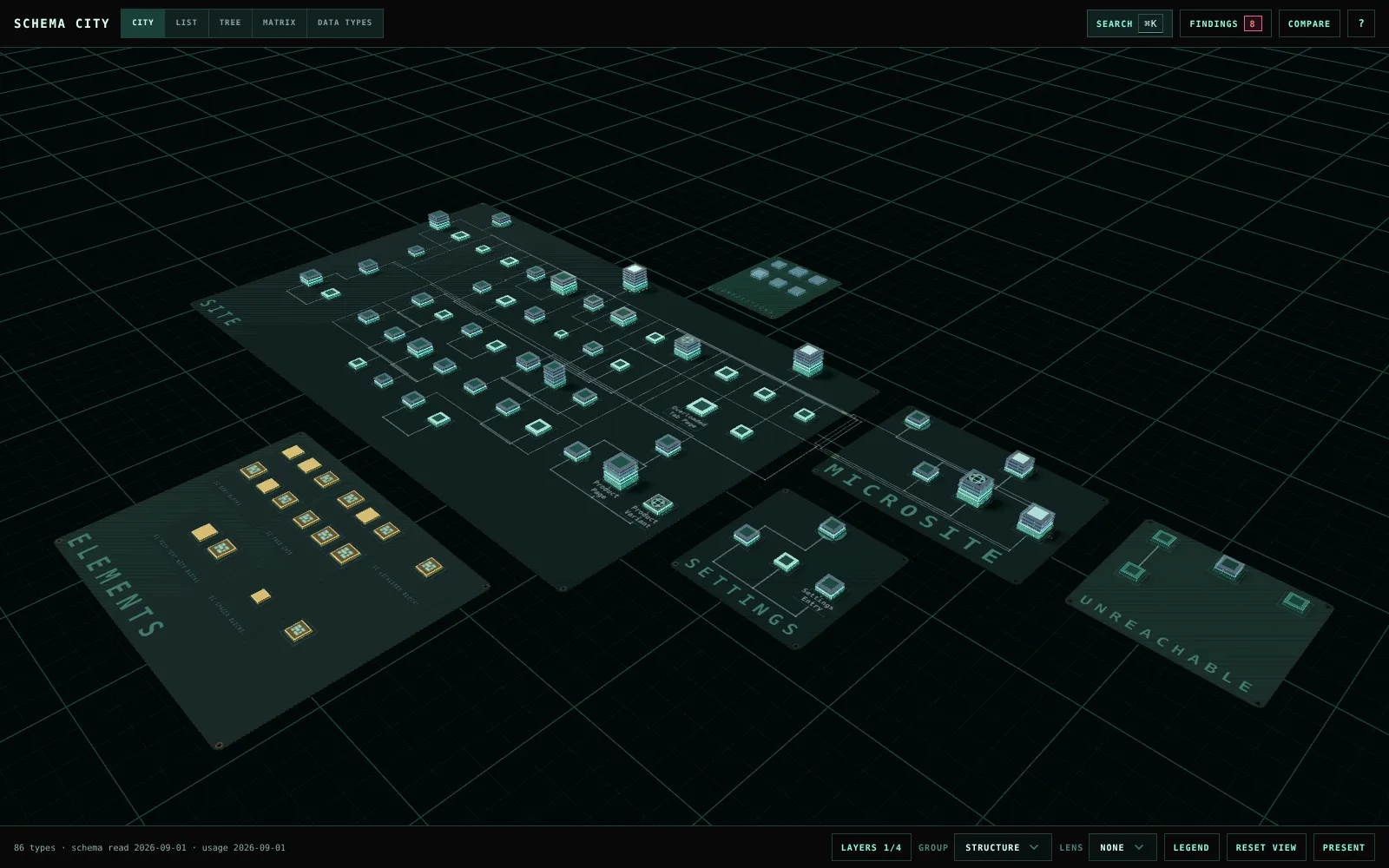
Task: Select the Product Variant globe block
Action: [x=658, y=503]
